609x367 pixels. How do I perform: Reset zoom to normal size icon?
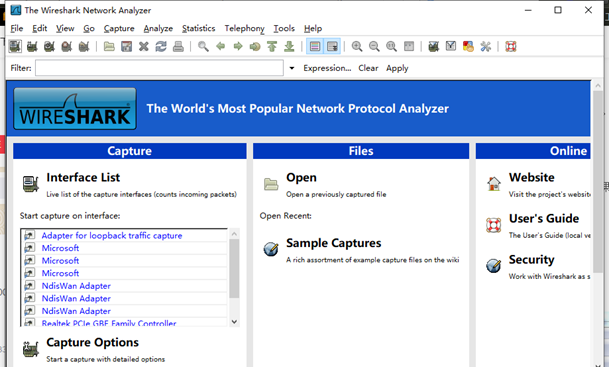click(x=391, y=47)
